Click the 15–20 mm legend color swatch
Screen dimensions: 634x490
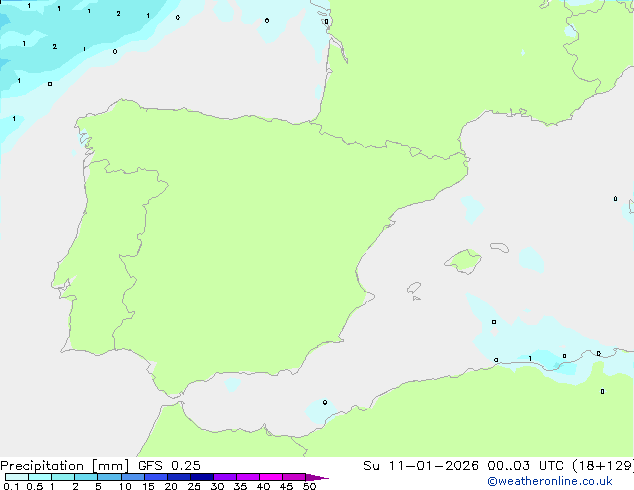(155, 477)
